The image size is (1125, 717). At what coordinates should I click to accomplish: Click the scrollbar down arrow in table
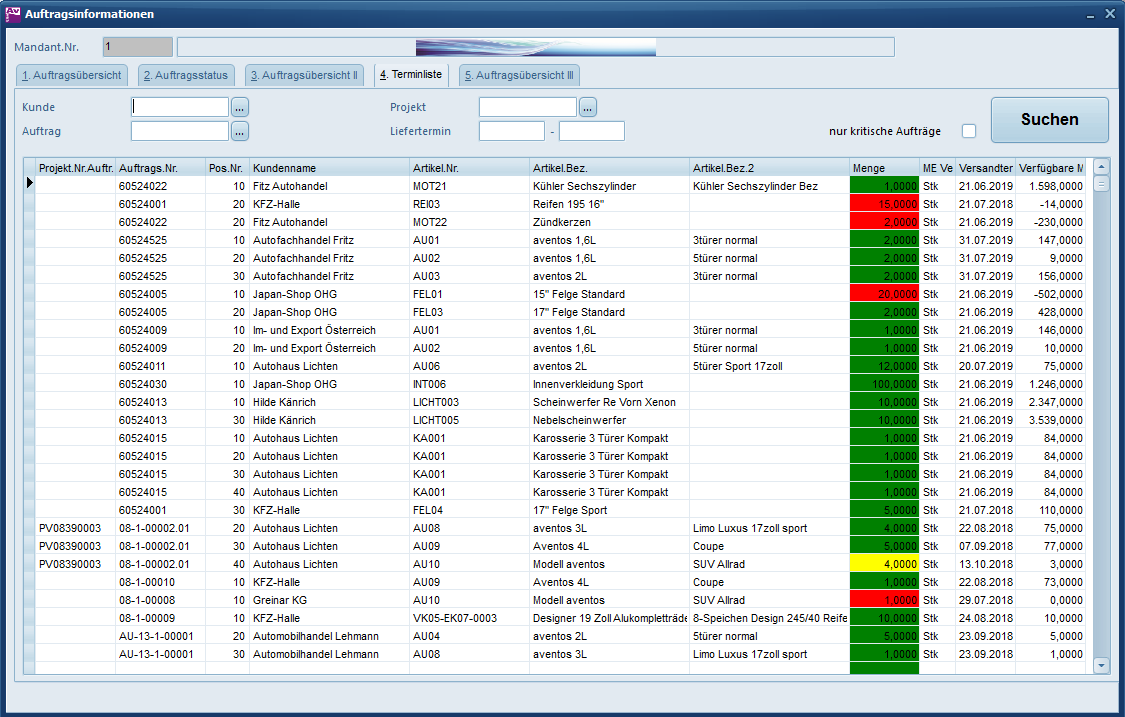[1101, 664]
